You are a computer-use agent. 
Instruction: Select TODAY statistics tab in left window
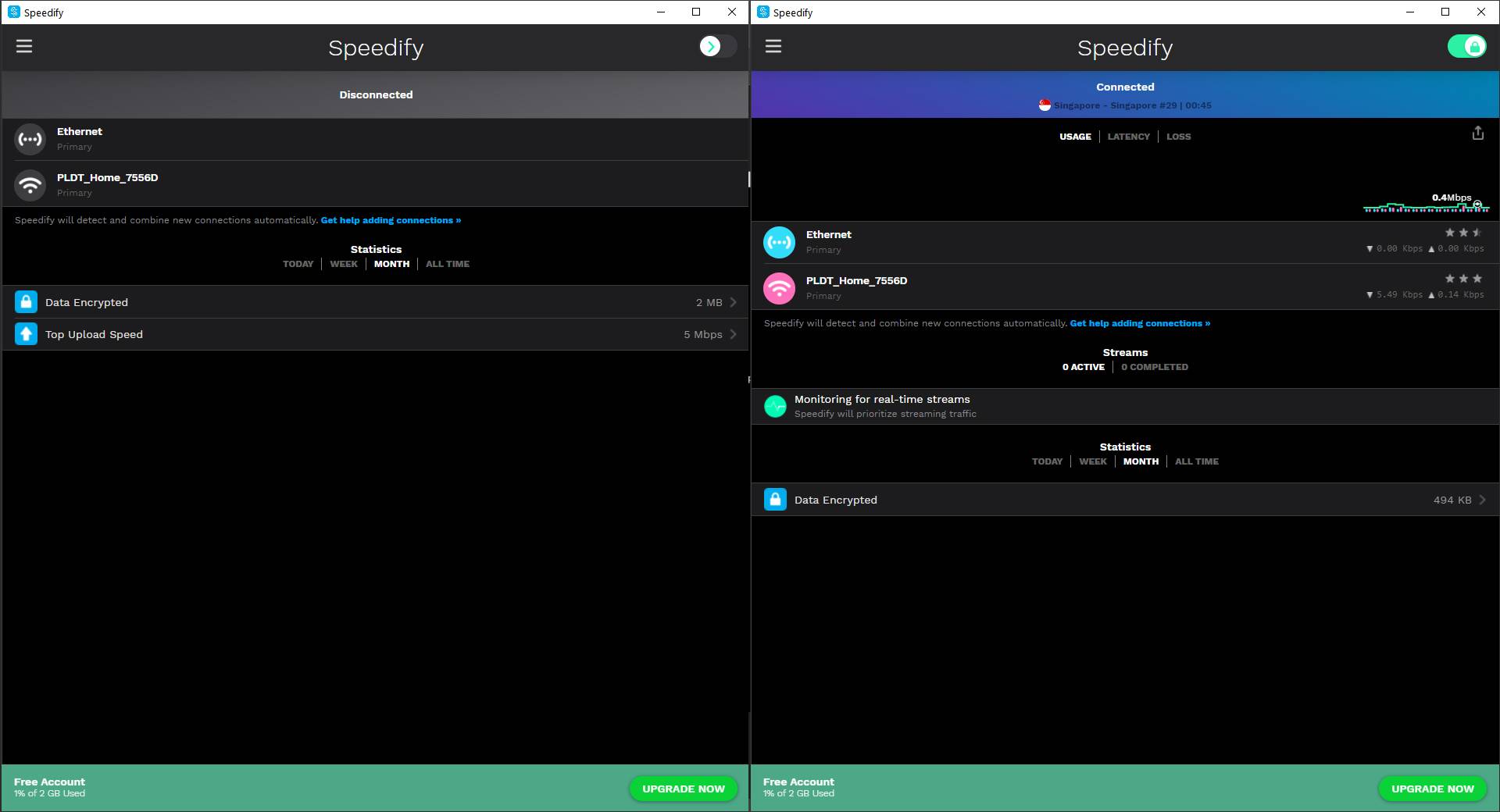pos(298,264)
